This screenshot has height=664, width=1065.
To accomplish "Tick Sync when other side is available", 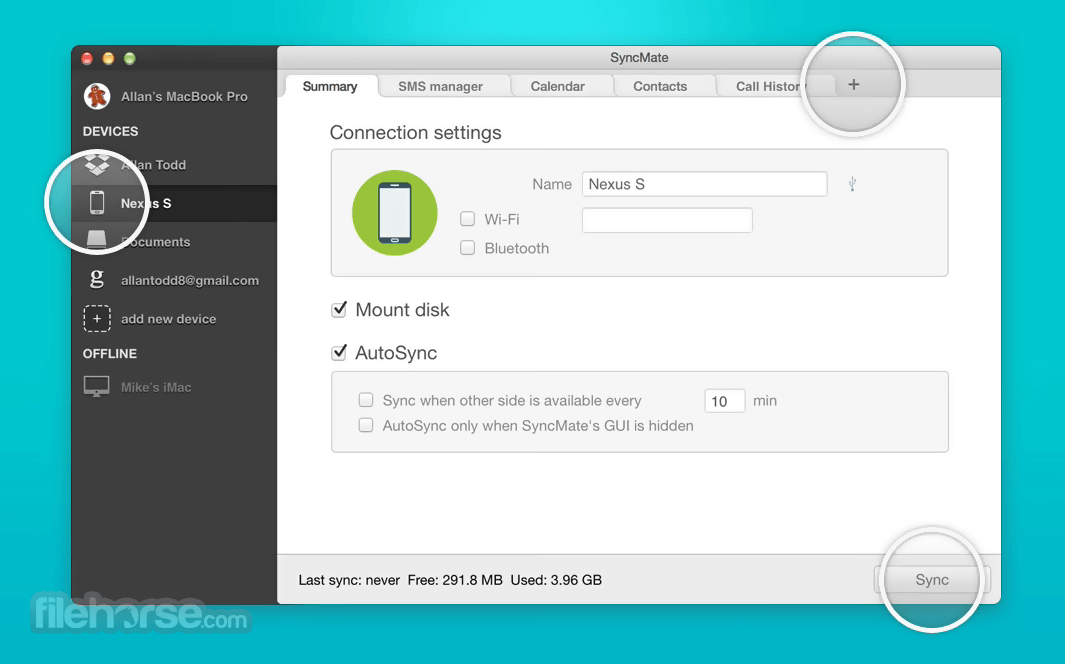I will tap(366, 400).
